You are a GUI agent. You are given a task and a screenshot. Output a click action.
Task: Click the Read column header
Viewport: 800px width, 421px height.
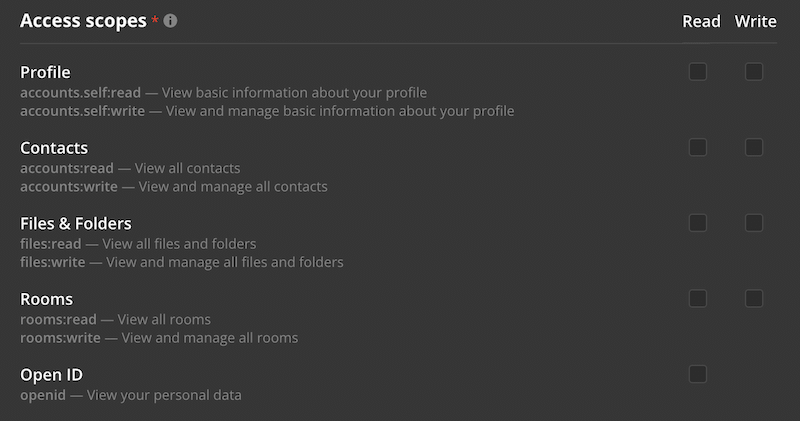(x=701, y=21)
